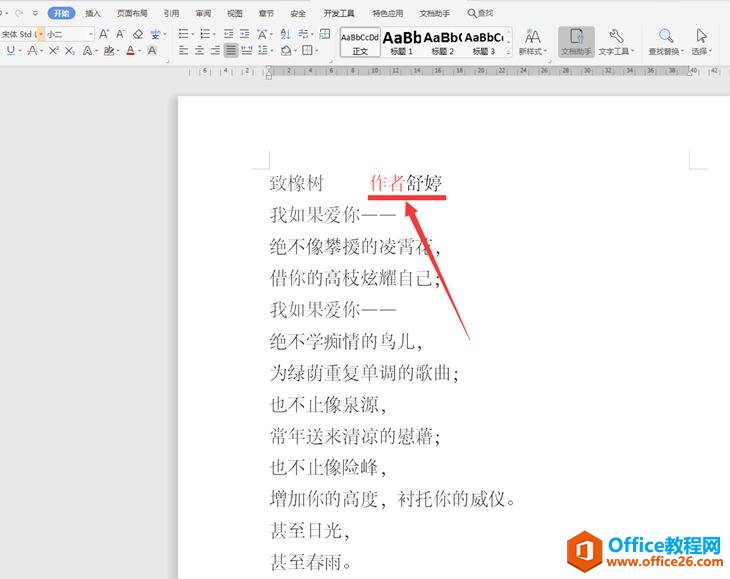Image resolution: width=730 pixels, height=579 pixels.
Task: Apply distributed alignment
Action: tap(247, 50)
